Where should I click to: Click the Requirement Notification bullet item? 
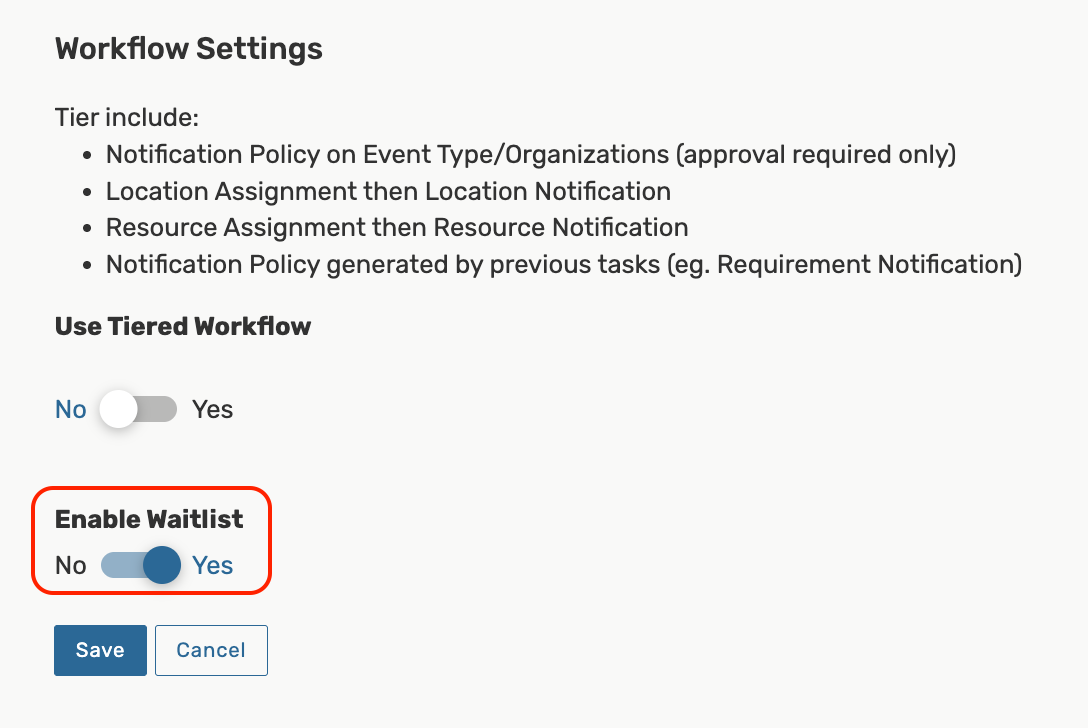563,264
